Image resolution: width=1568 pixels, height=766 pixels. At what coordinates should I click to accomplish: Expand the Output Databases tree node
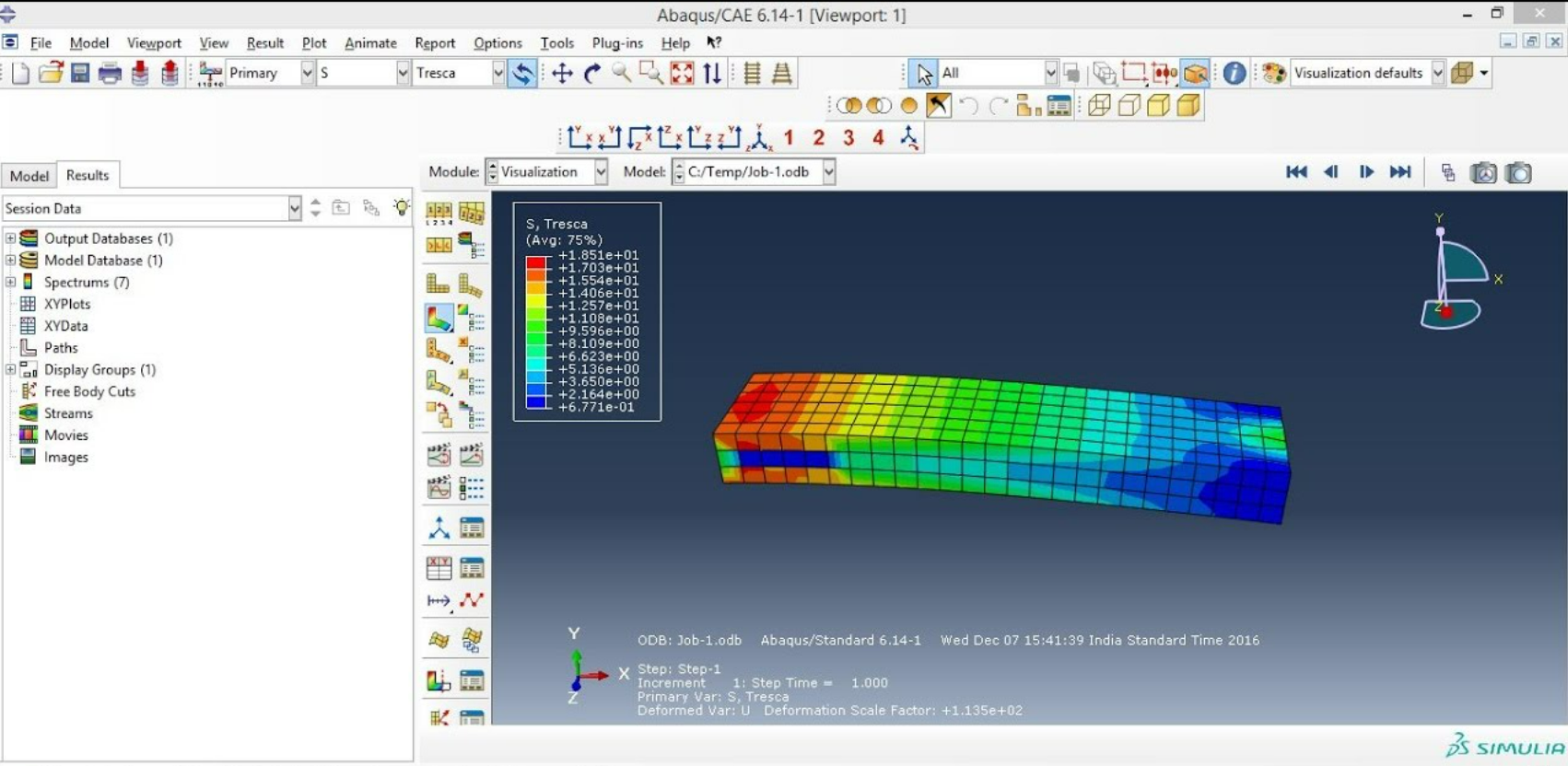(x=11, y=238)
